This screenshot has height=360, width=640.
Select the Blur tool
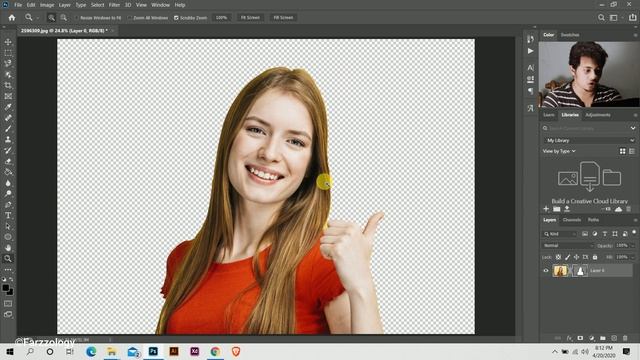(x=8, y=183)
